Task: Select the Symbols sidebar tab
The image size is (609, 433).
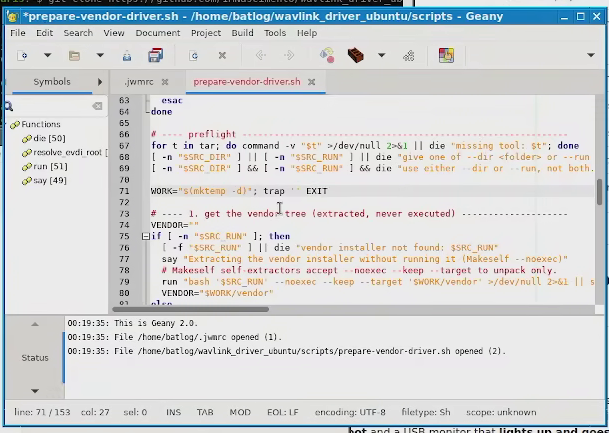Action: (x=52, y=82)
